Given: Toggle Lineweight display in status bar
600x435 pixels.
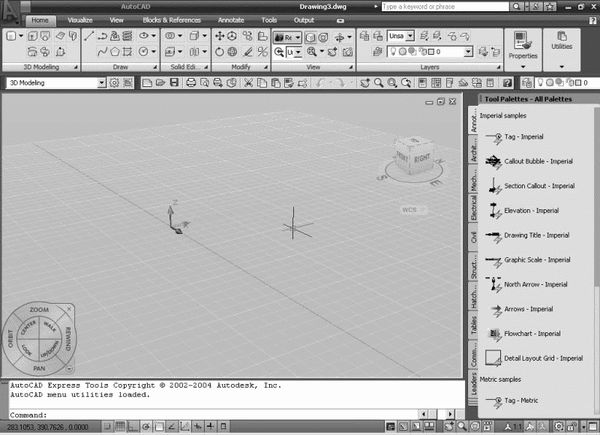Looking at the screenshot, I should 210,426.
